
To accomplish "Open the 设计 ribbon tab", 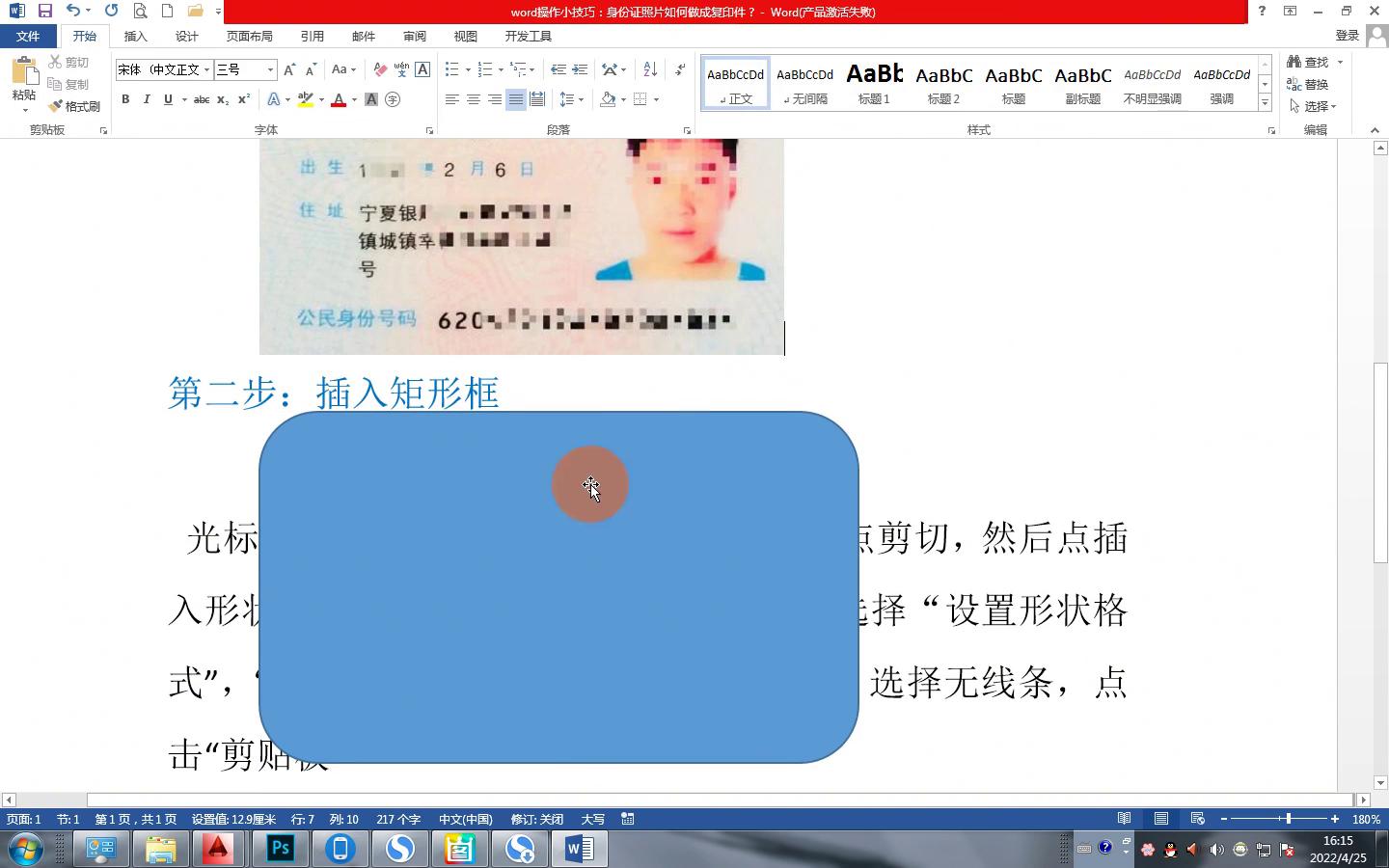I will click(186, 36).
